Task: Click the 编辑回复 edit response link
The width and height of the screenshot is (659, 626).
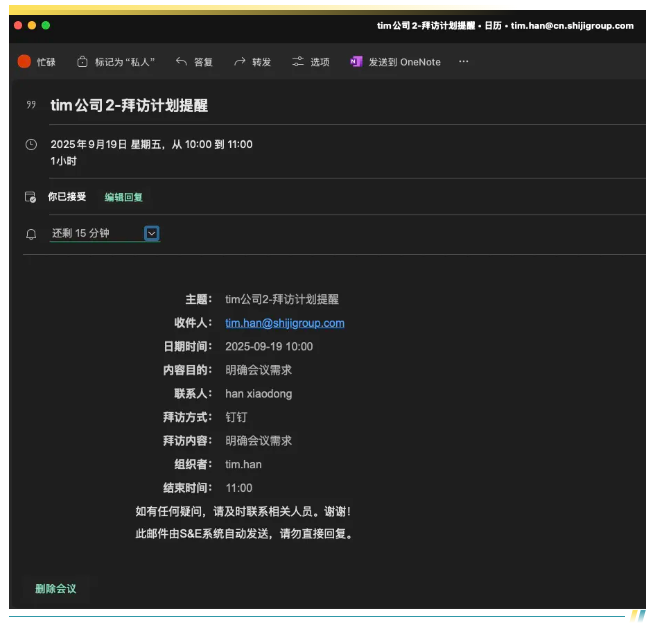Action: (124, 197)
